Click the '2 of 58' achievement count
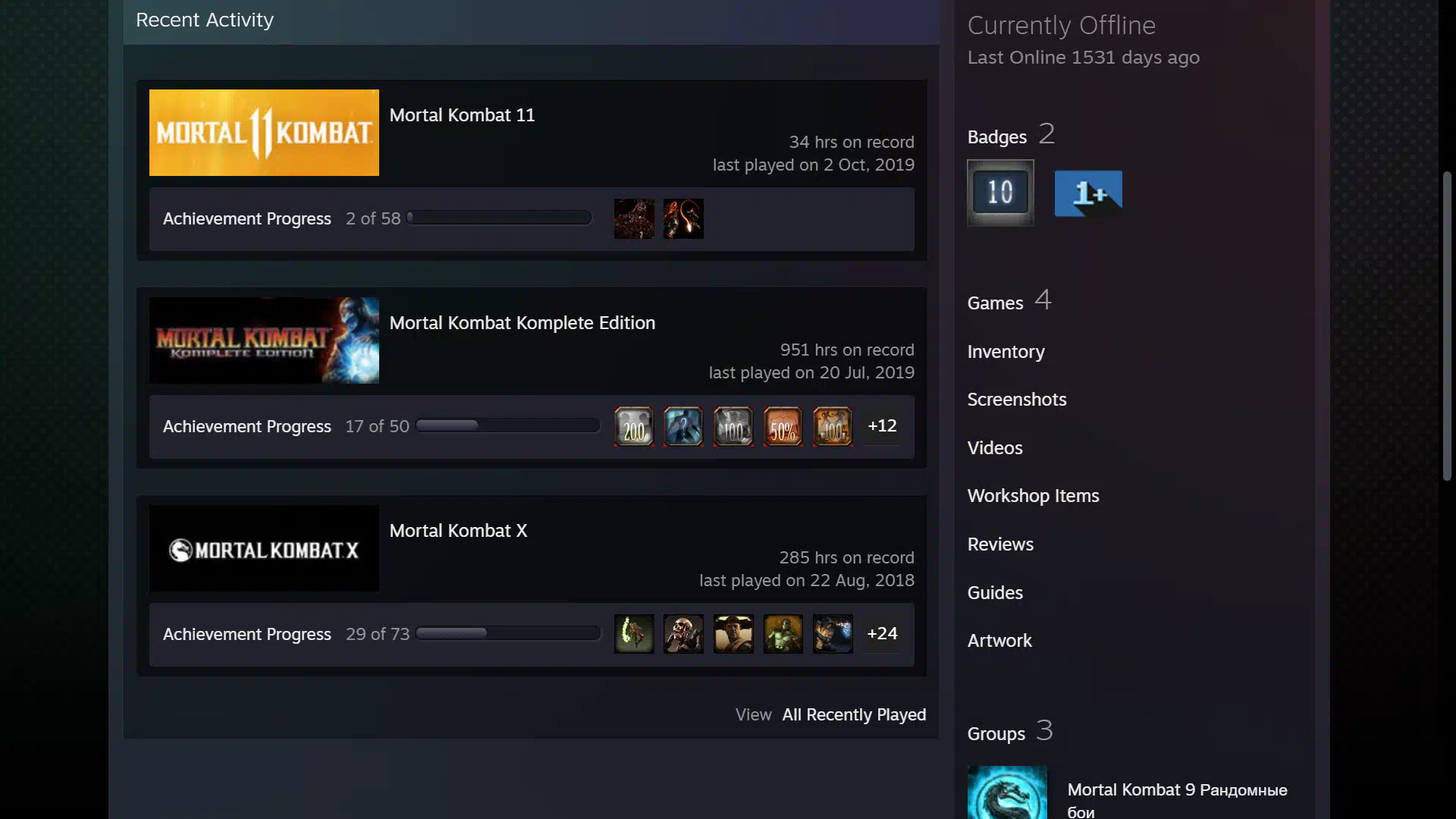1456x819 pixels. 373,219
